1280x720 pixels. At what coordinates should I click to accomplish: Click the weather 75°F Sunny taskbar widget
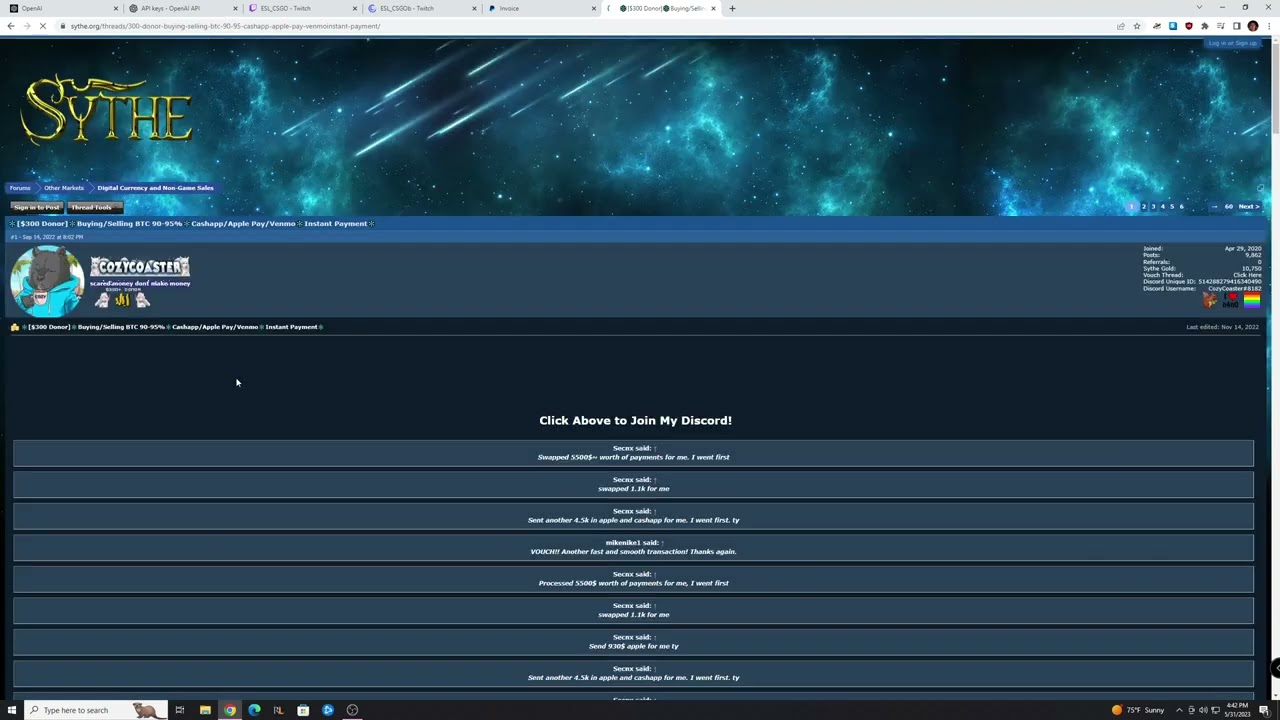pos(1138,710)
